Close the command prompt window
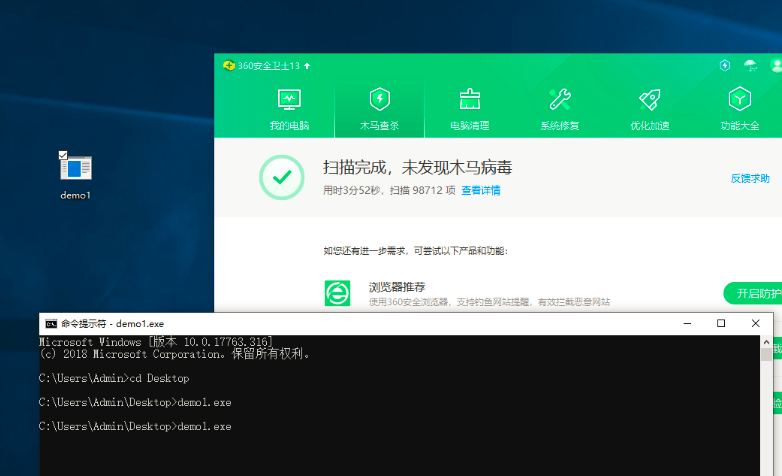Screen dimensions: 782x476 click(756, 323)
